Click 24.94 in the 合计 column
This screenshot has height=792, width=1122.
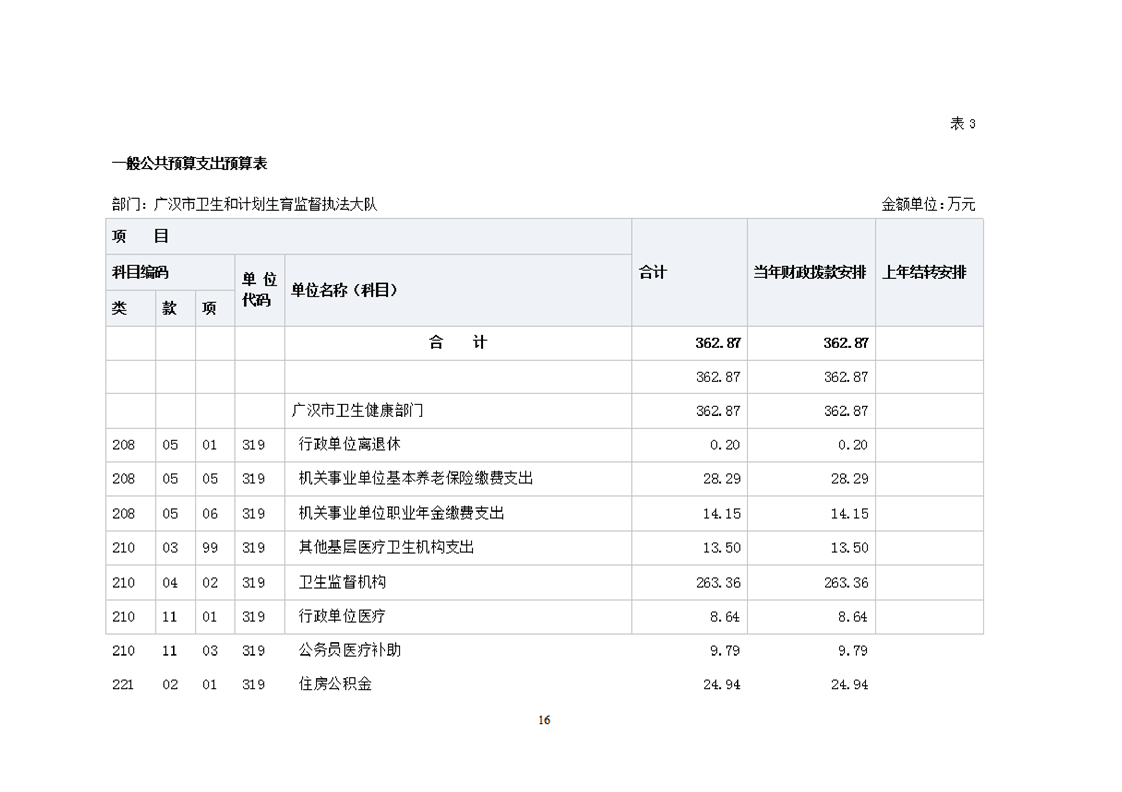point(721,685)
